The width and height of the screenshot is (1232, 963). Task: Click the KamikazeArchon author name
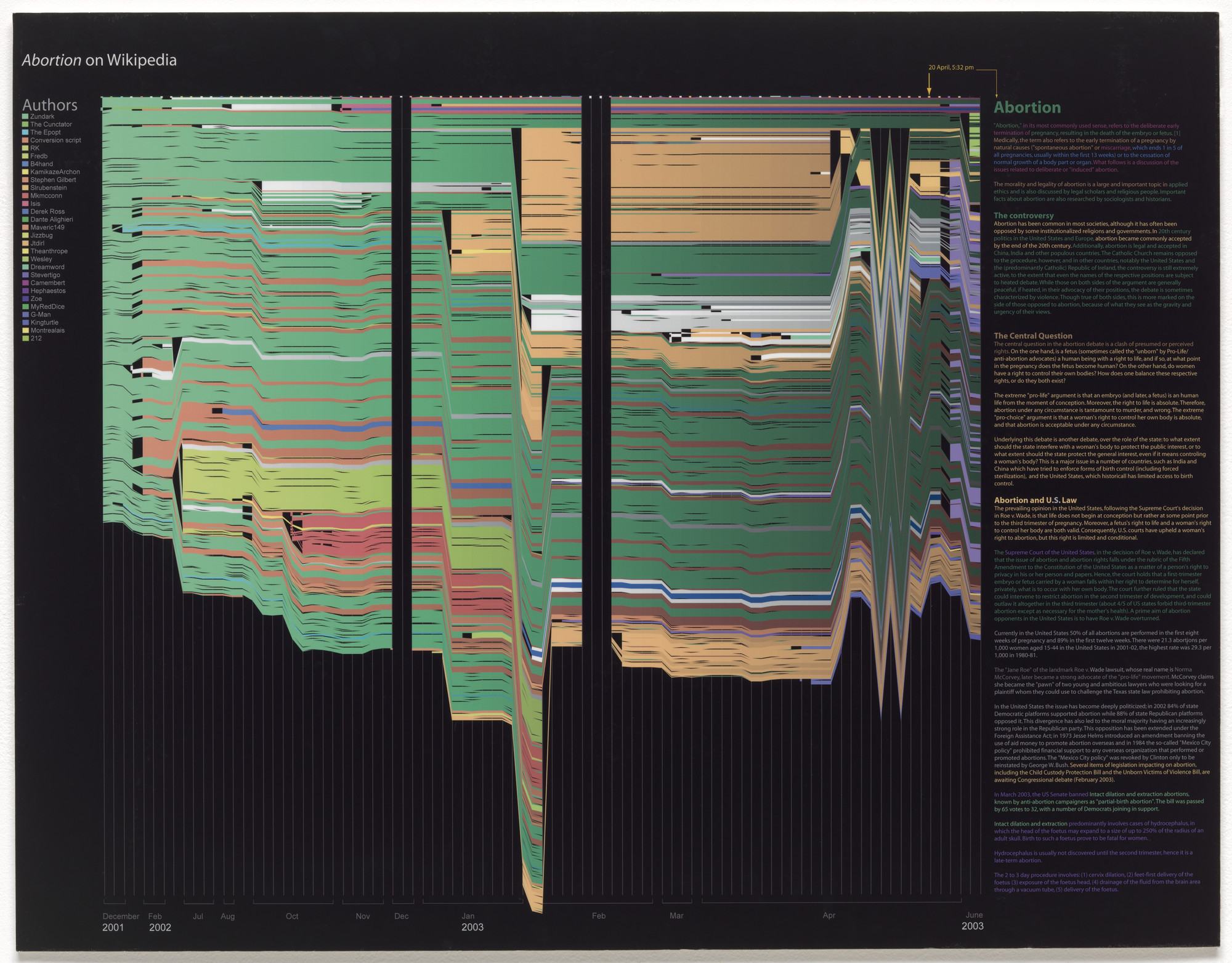(55, 172)
